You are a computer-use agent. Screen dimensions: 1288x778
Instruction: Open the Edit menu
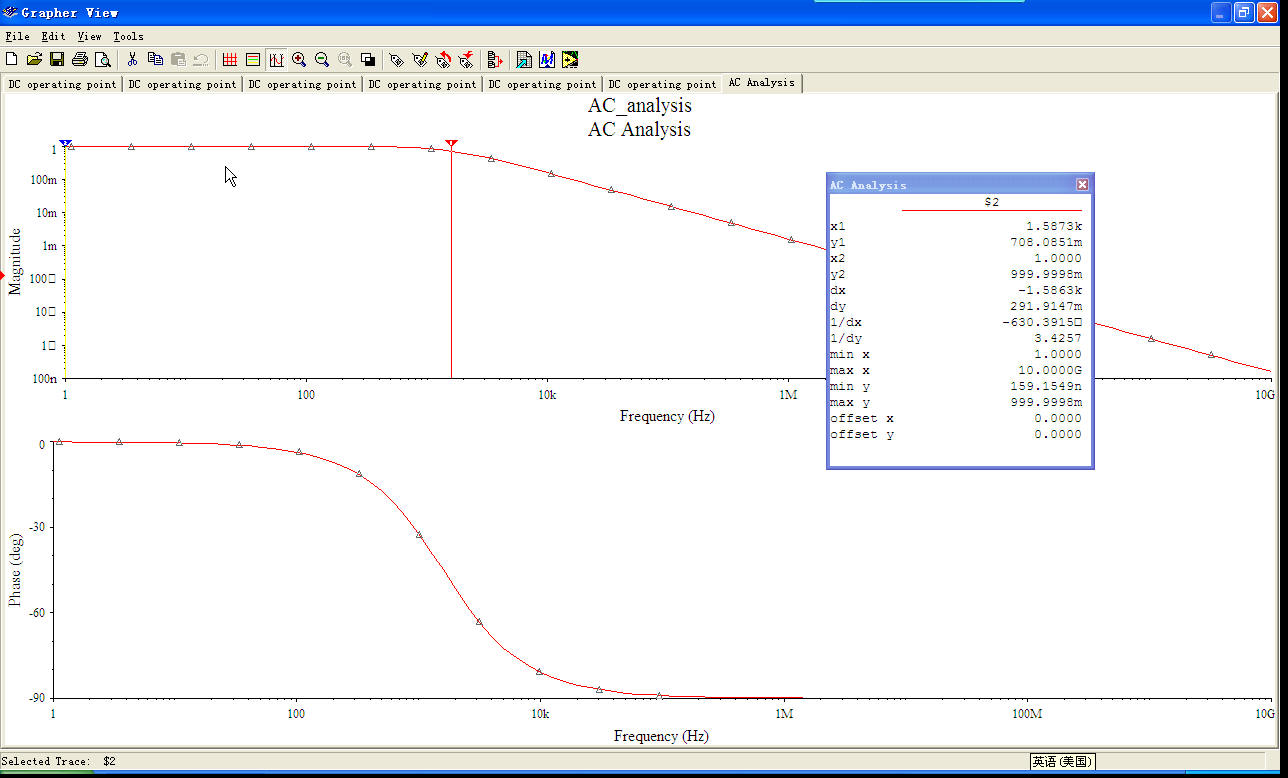click(53, 37)
